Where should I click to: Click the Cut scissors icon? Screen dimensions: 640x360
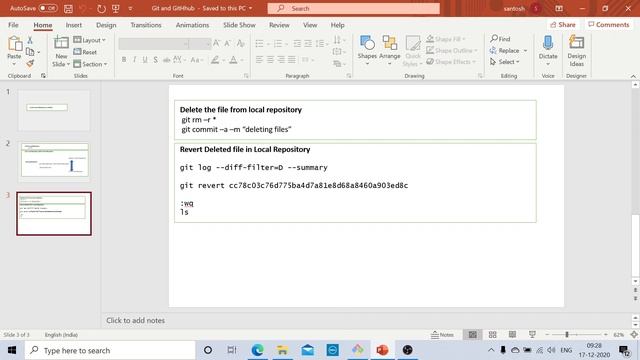point(30,40)
